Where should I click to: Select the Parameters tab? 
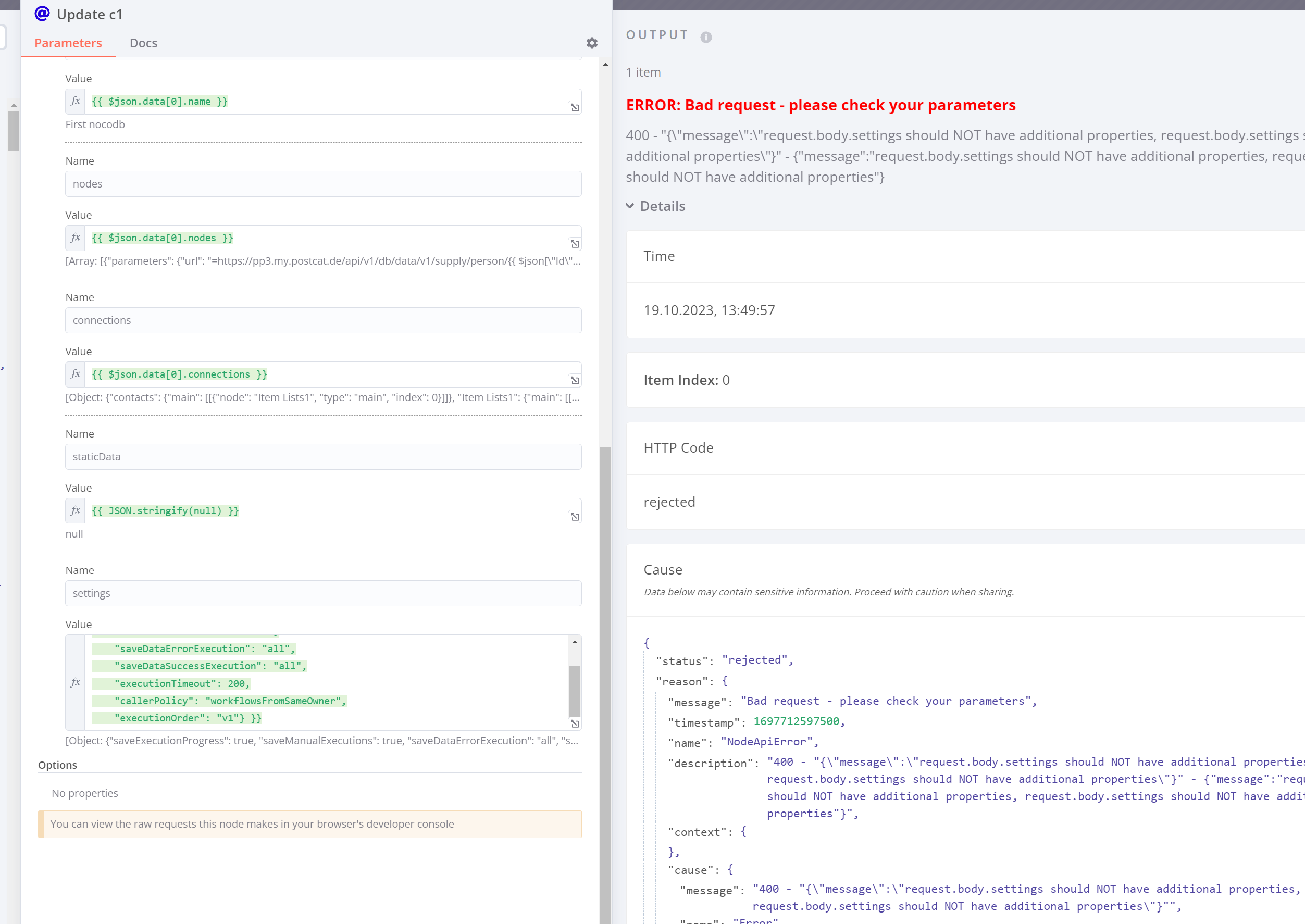coord(68,43)
